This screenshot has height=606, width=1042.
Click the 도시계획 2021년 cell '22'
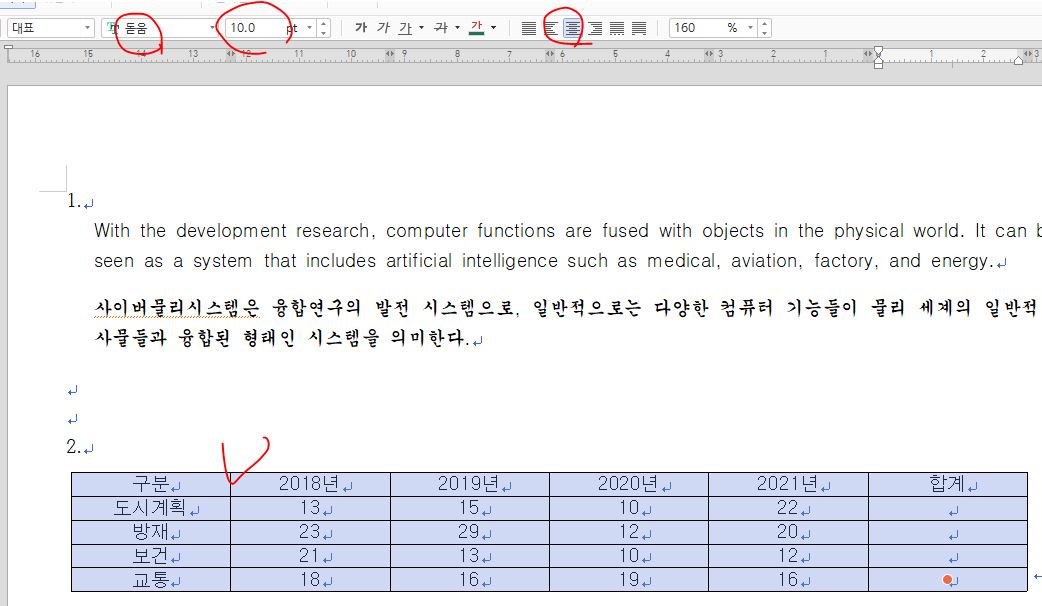pos(788,508)
